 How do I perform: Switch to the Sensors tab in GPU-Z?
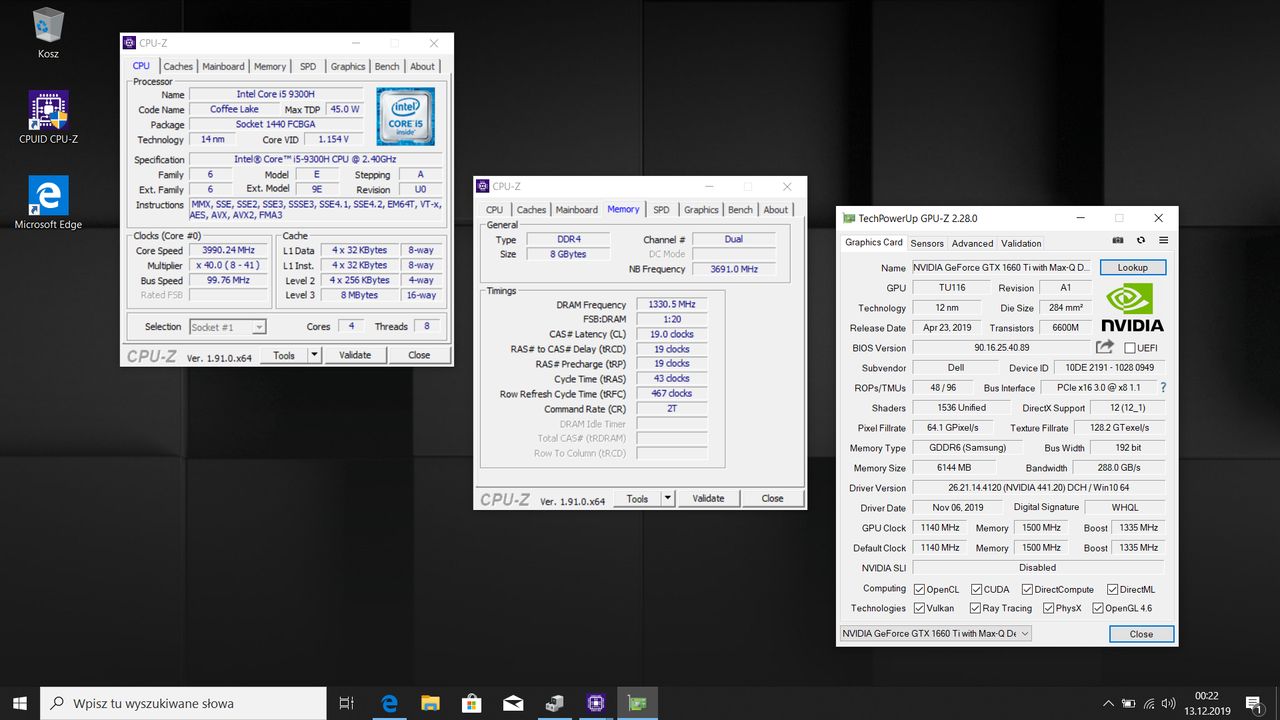(926, 243)
